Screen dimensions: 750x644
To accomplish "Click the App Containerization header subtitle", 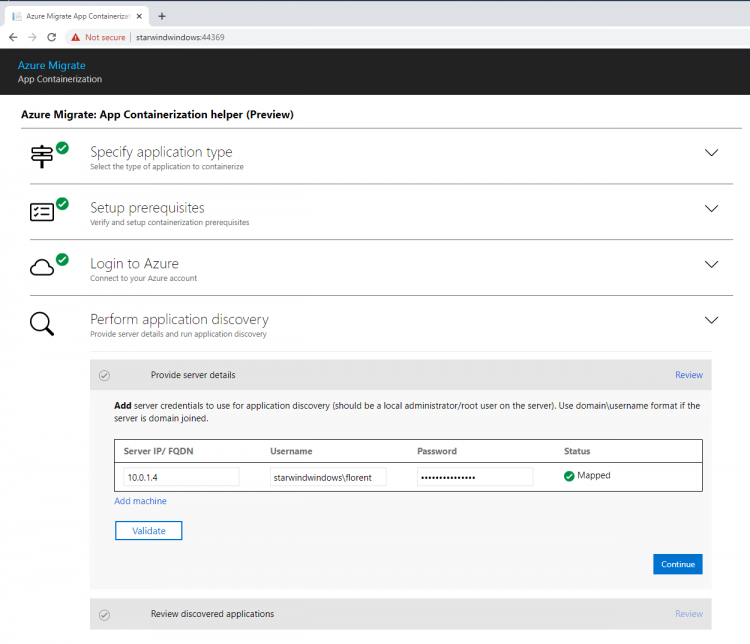I will (x=60, y=79).
